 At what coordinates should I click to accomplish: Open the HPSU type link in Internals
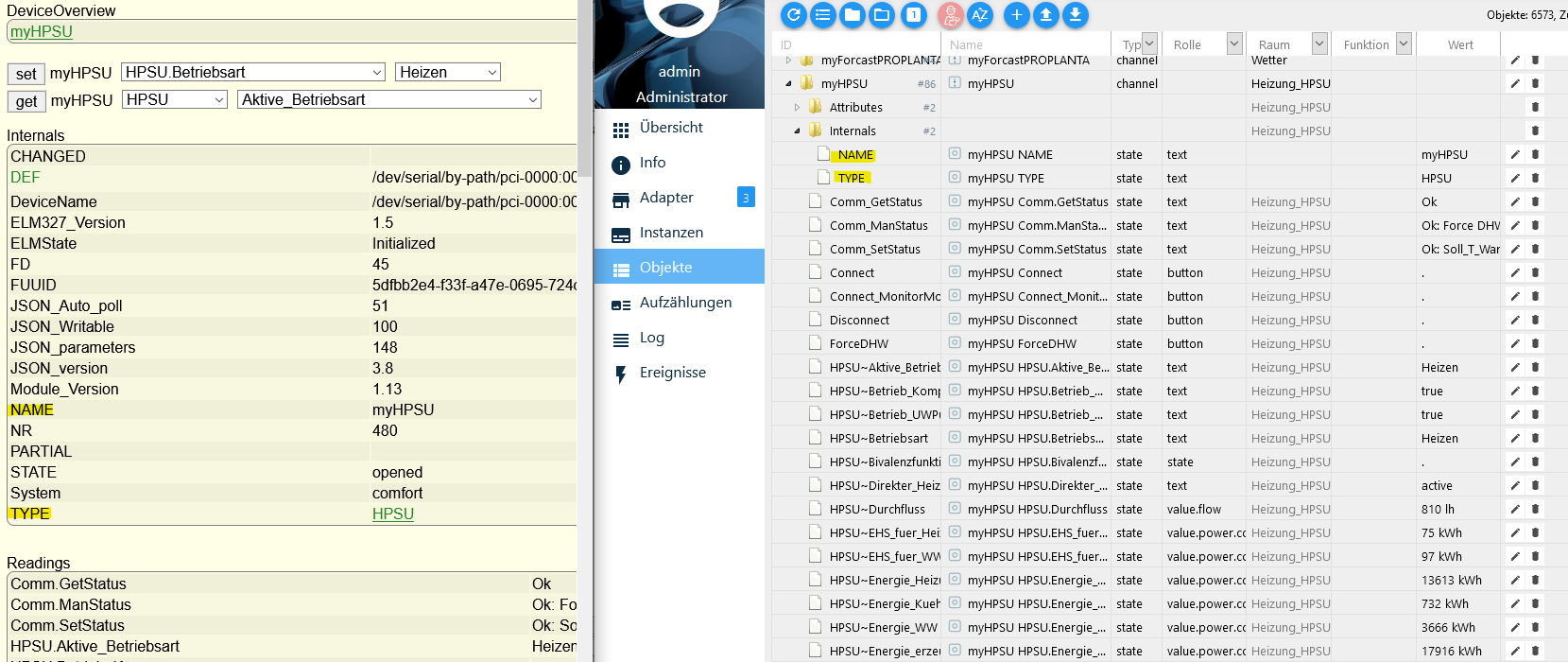click(x=393, y=514)
